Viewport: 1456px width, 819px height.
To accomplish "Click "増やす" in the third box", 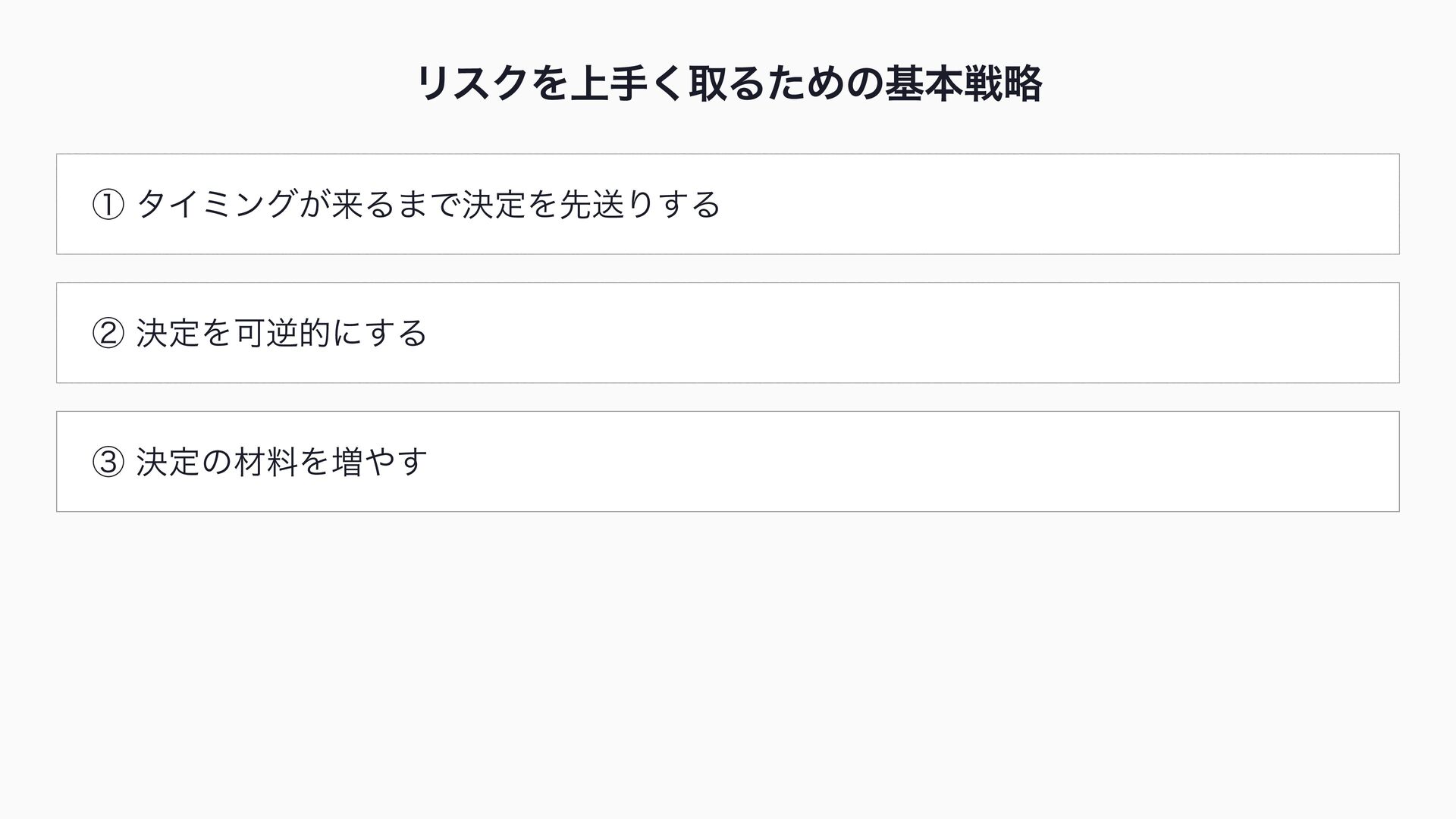I will (x=380, y=463).
